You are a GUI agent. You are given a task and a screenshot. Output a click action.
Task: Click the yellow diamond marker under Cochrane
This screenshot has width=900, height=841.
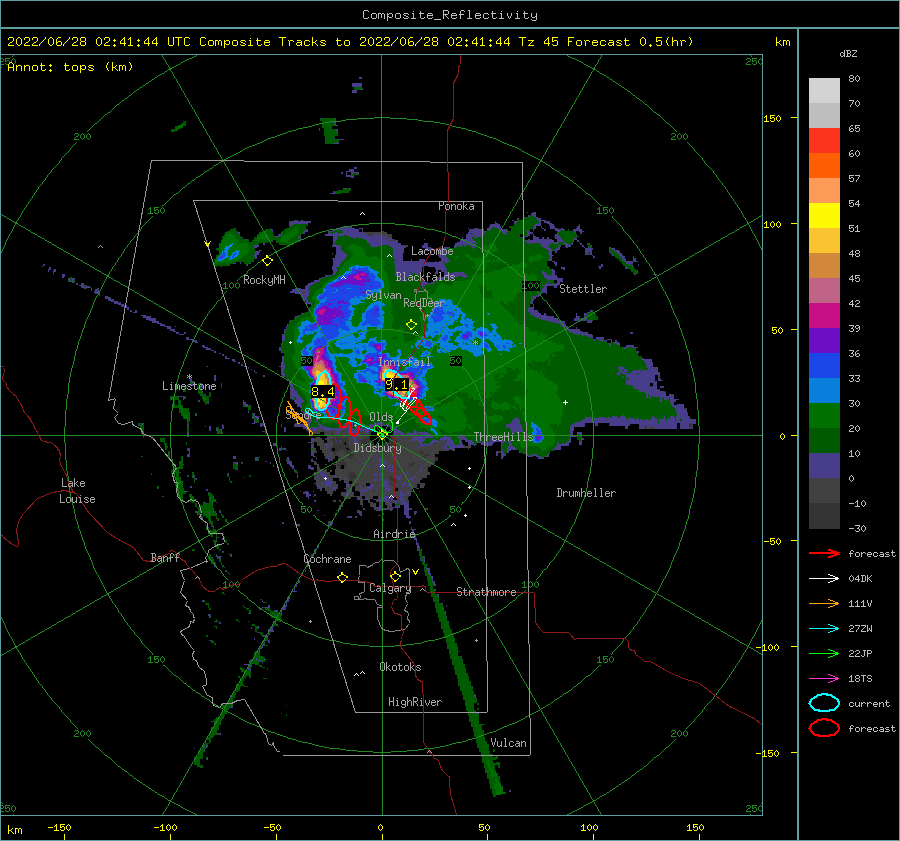(343, 577)
